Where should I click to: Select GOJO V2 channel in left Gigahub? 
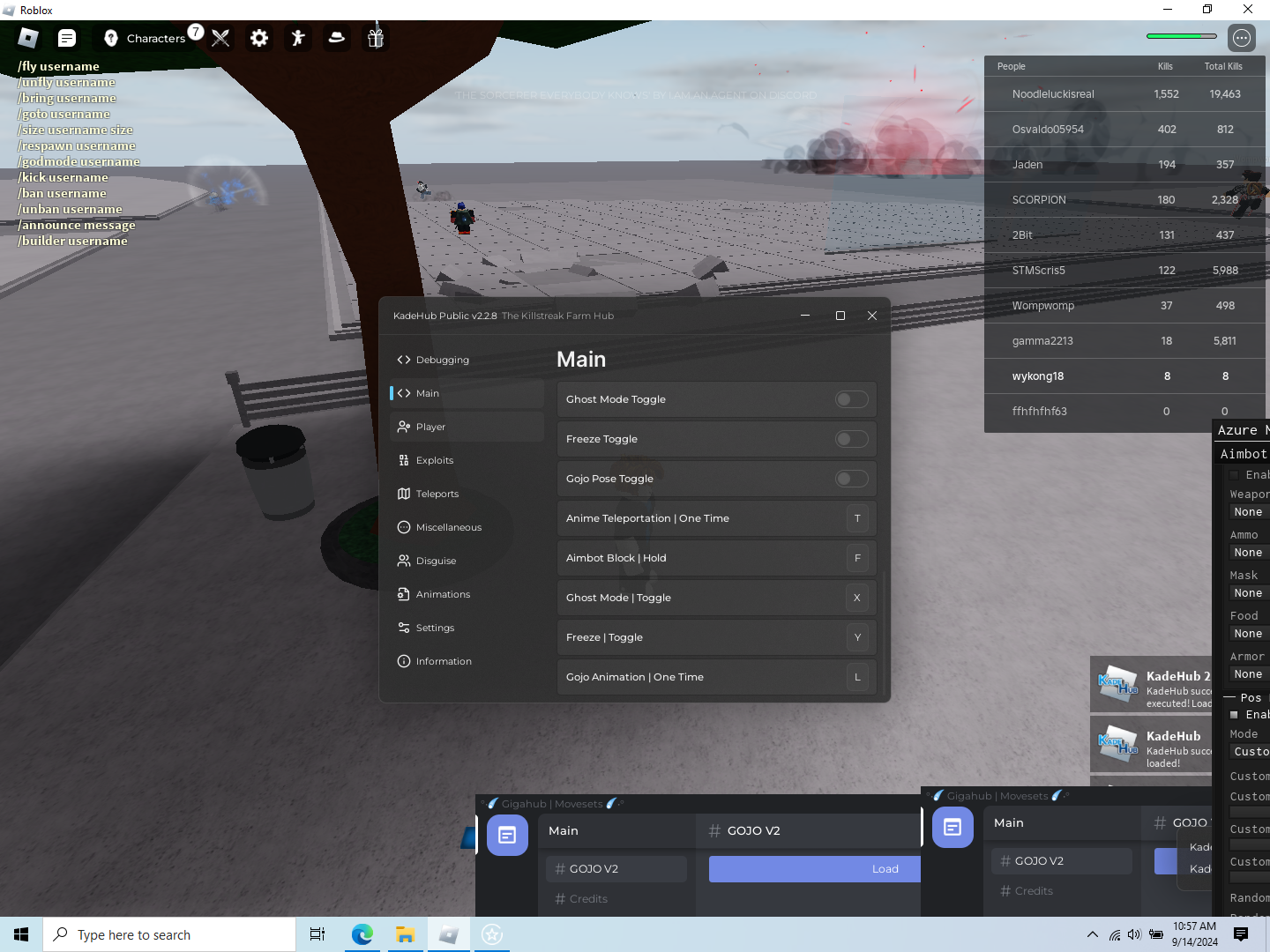click(616, 869)
